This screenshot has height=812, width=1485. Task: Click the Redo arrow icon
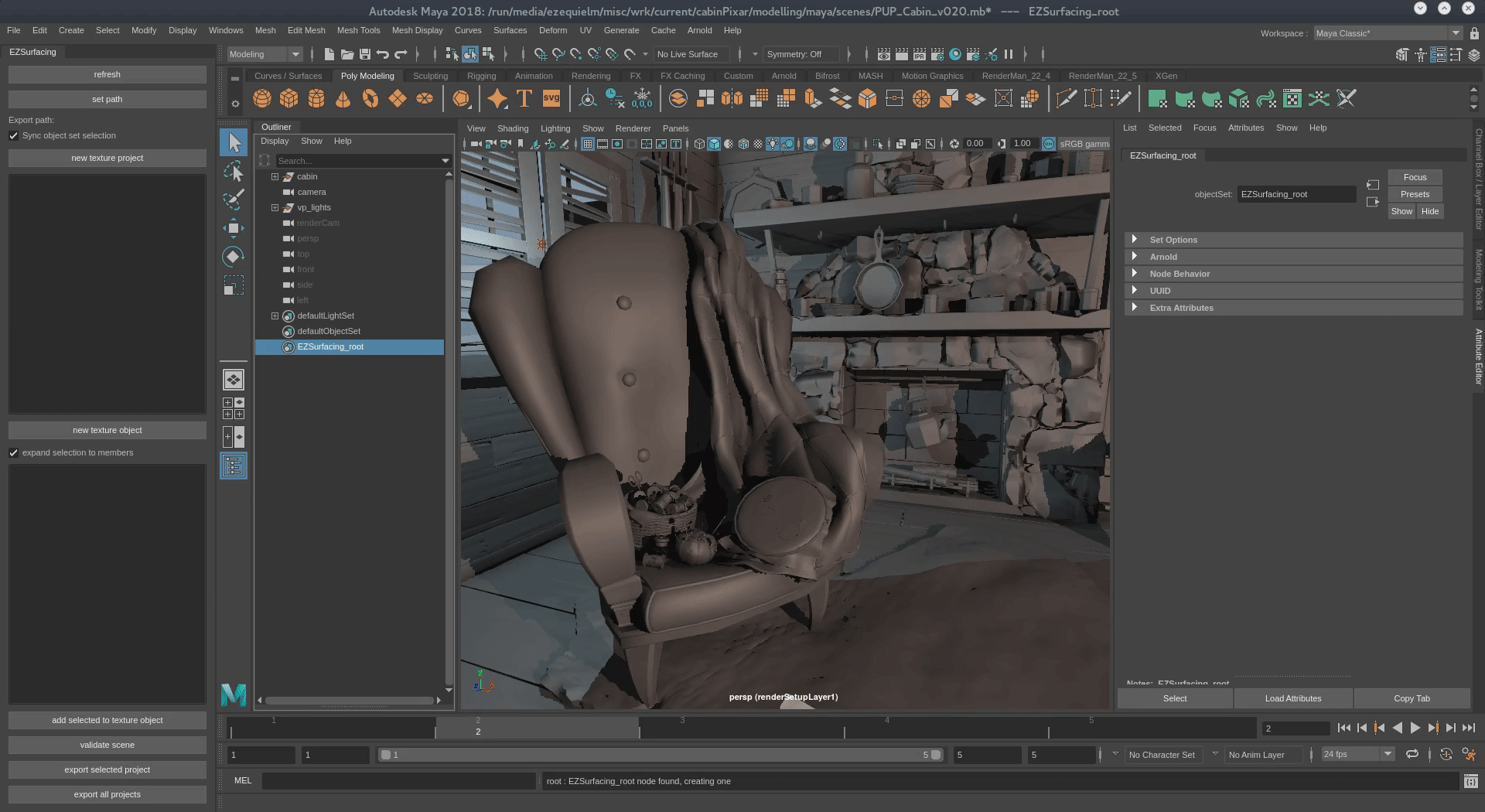click(401, 54)
